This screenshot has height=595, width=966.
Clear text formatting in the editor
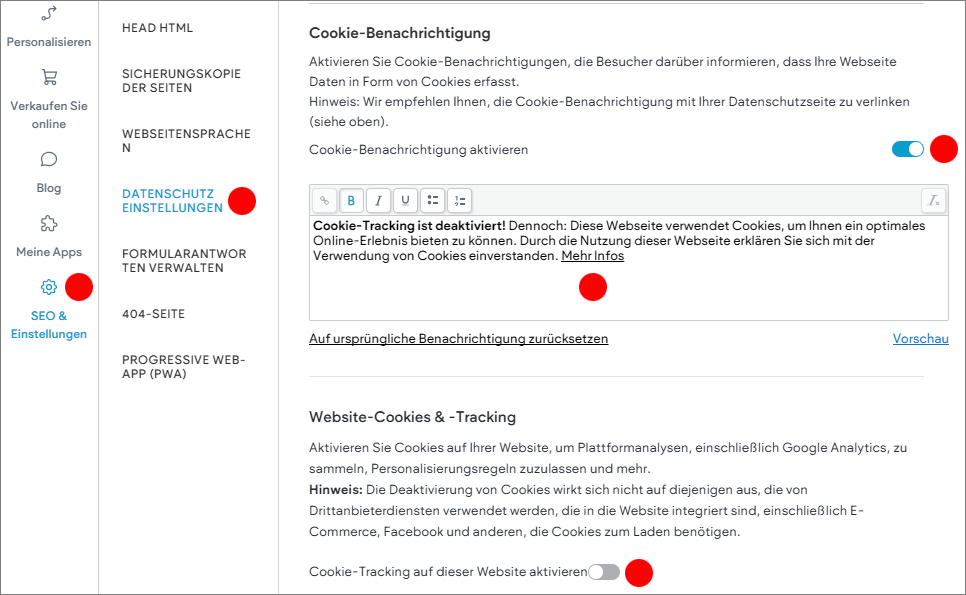[934, 200]
